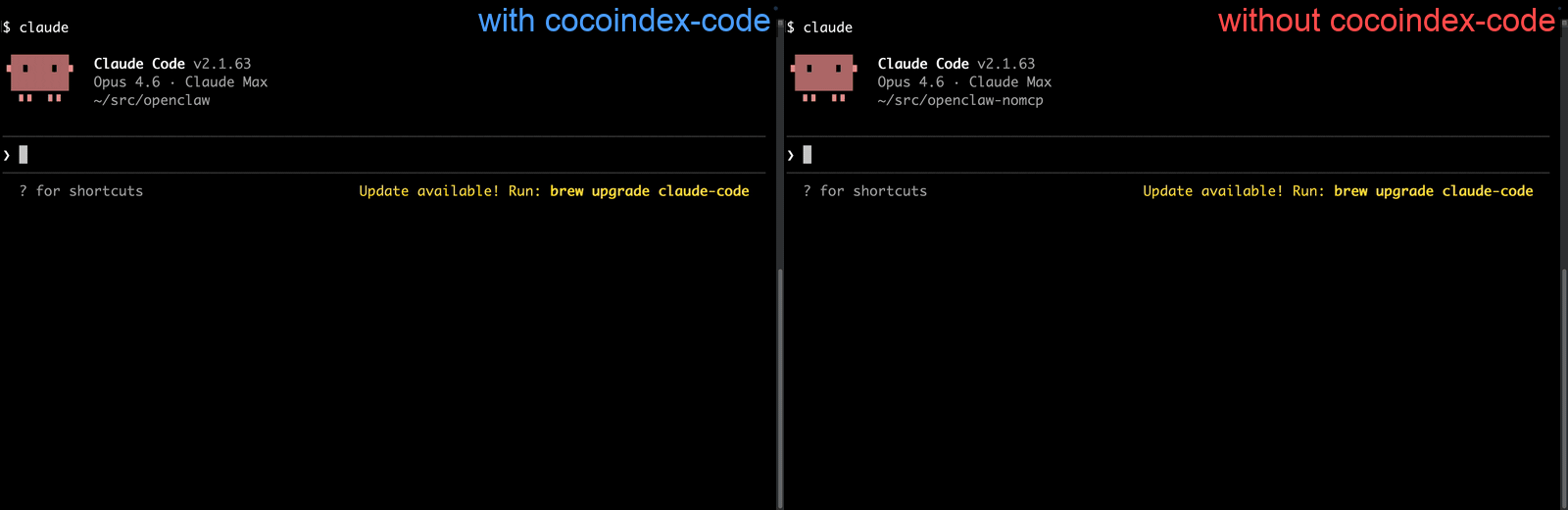
Task: Click "Opus 4.6 · Claude Max" in left pane
Action: [180, 82]
